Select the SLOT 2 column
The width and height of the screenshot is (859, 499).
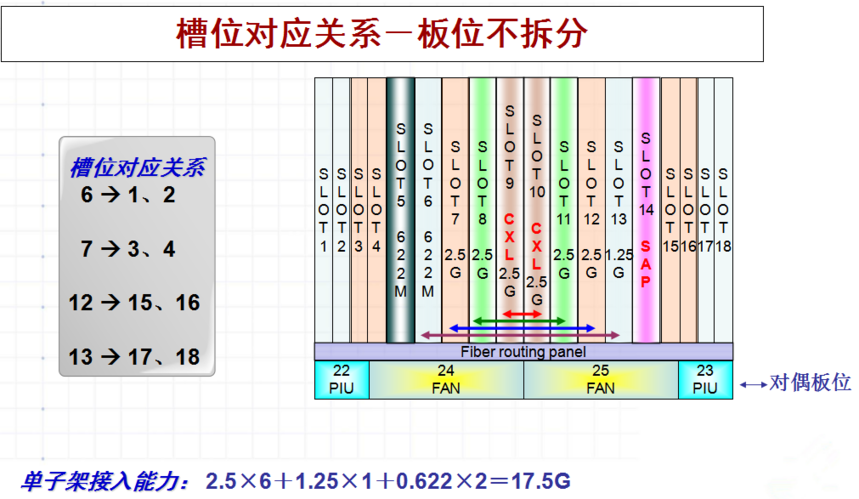341,210
